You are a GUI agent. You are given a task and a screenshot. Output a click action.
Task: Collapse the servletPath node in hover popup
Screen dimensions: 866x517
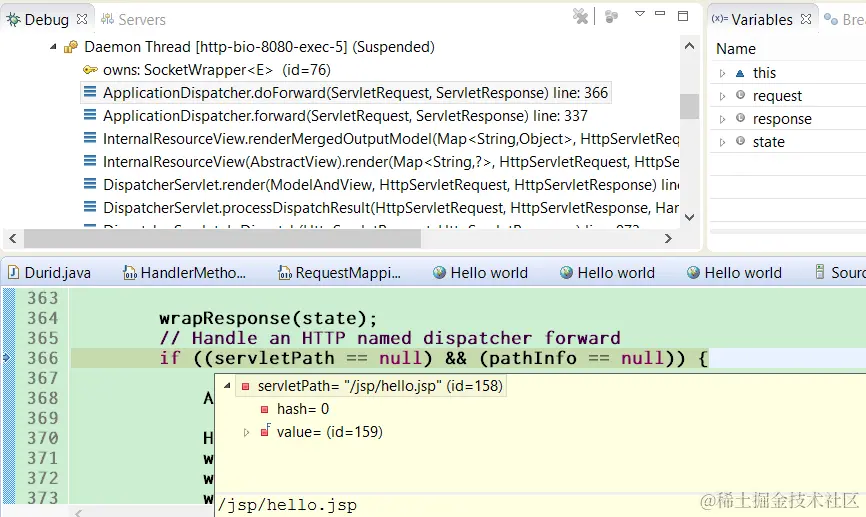[227, 386]
